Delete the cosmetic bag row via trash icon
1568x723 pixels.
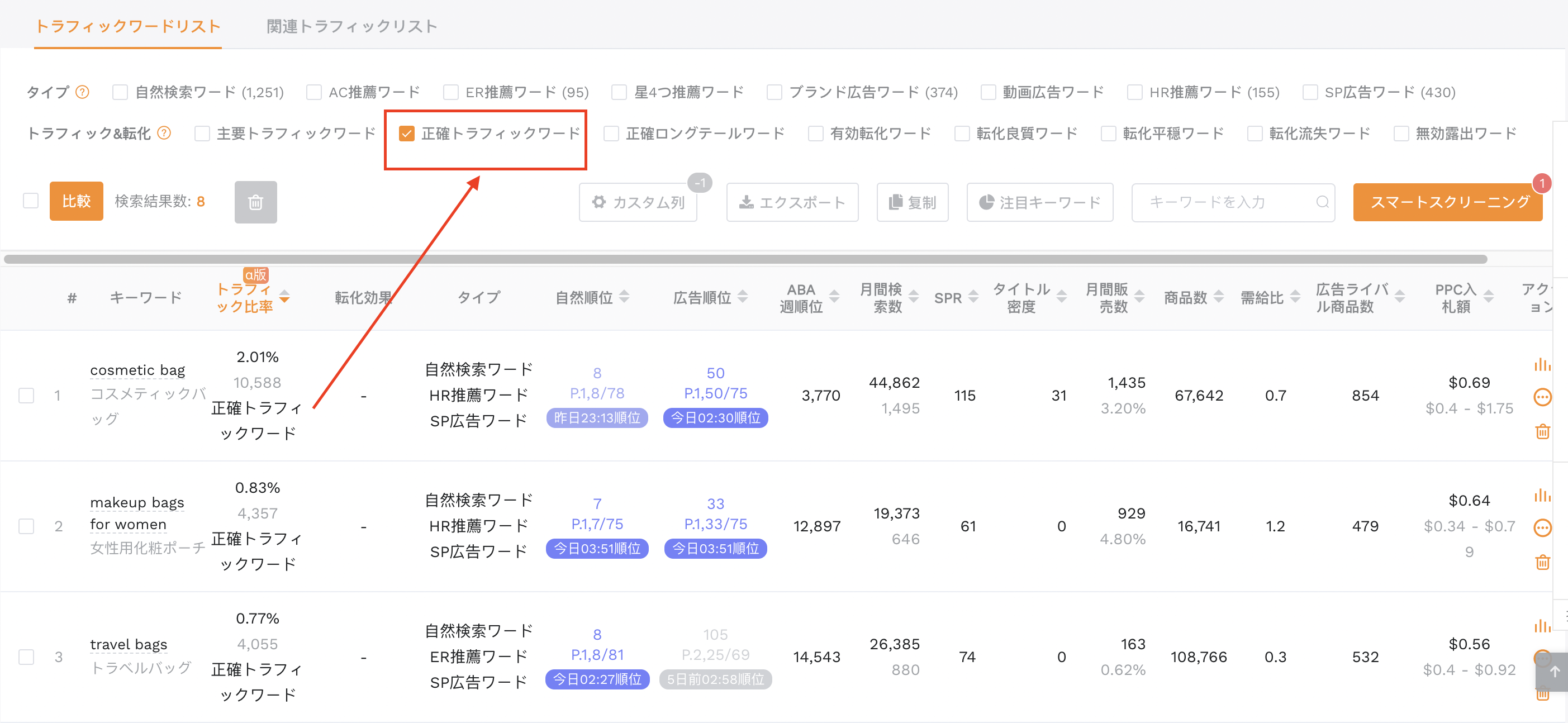[x=1542, y=431]
